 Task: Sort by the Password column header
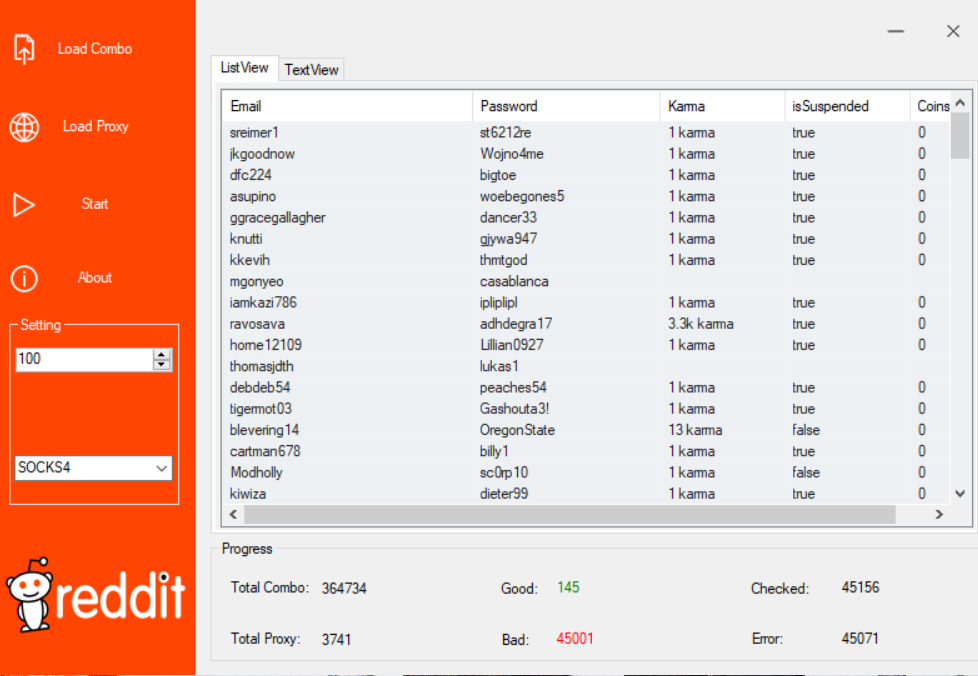tap(566, 106)
